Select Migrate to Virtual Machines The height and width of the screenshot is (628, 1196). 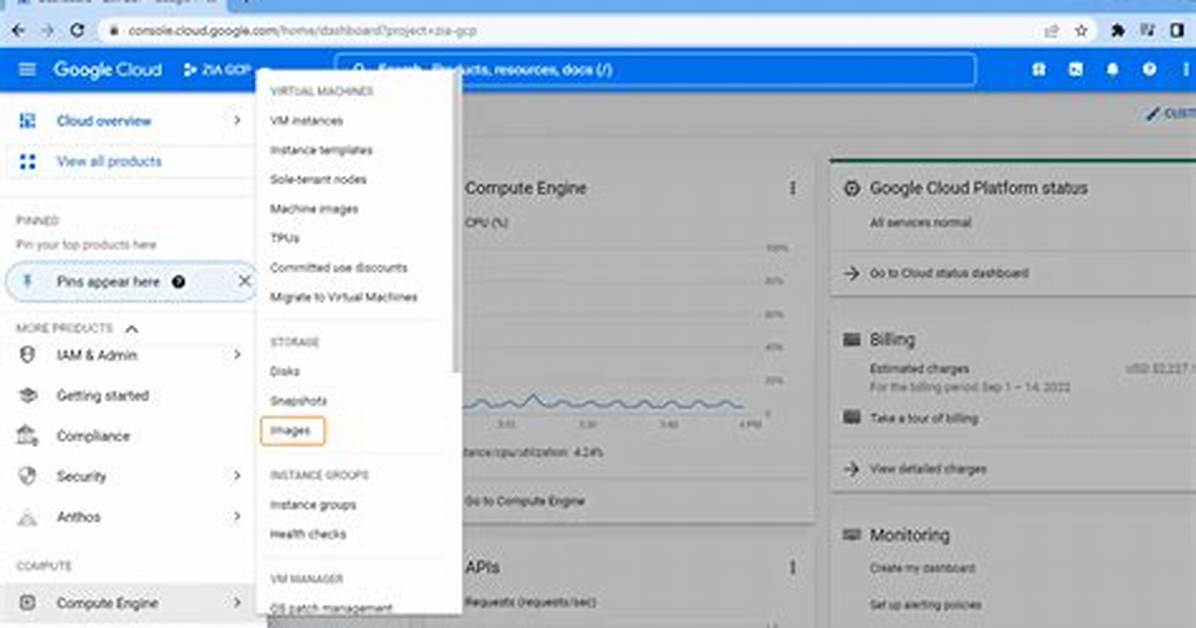point(343,297)
